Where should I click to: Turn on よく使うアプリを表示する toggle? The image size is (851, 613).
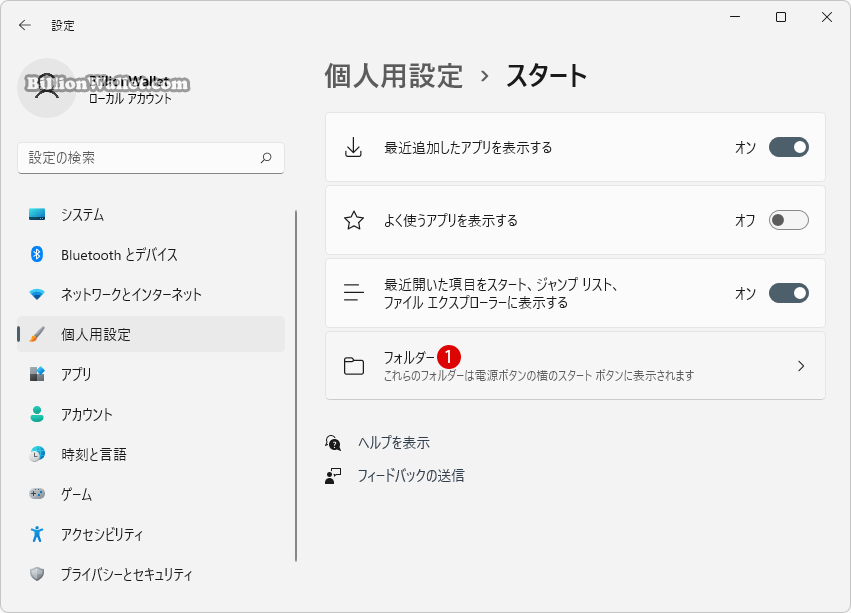pyautogui.click(x=789, y=220)
